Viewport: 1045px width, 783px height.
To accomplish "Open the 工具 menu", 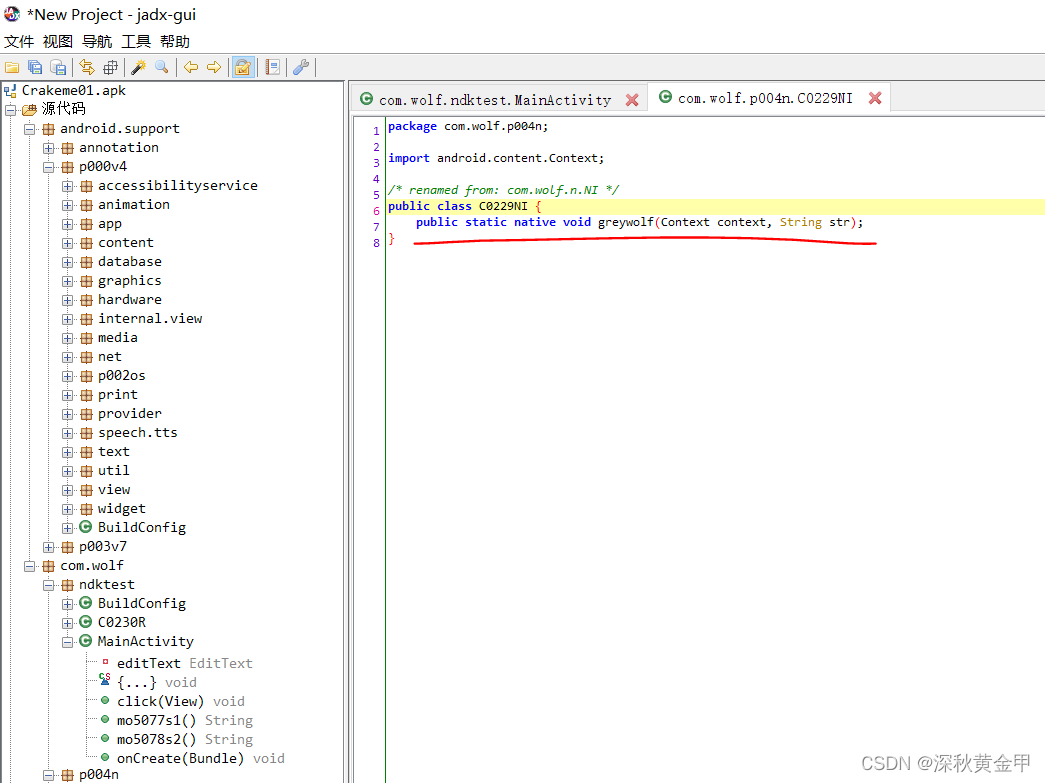I will [136, 41].
